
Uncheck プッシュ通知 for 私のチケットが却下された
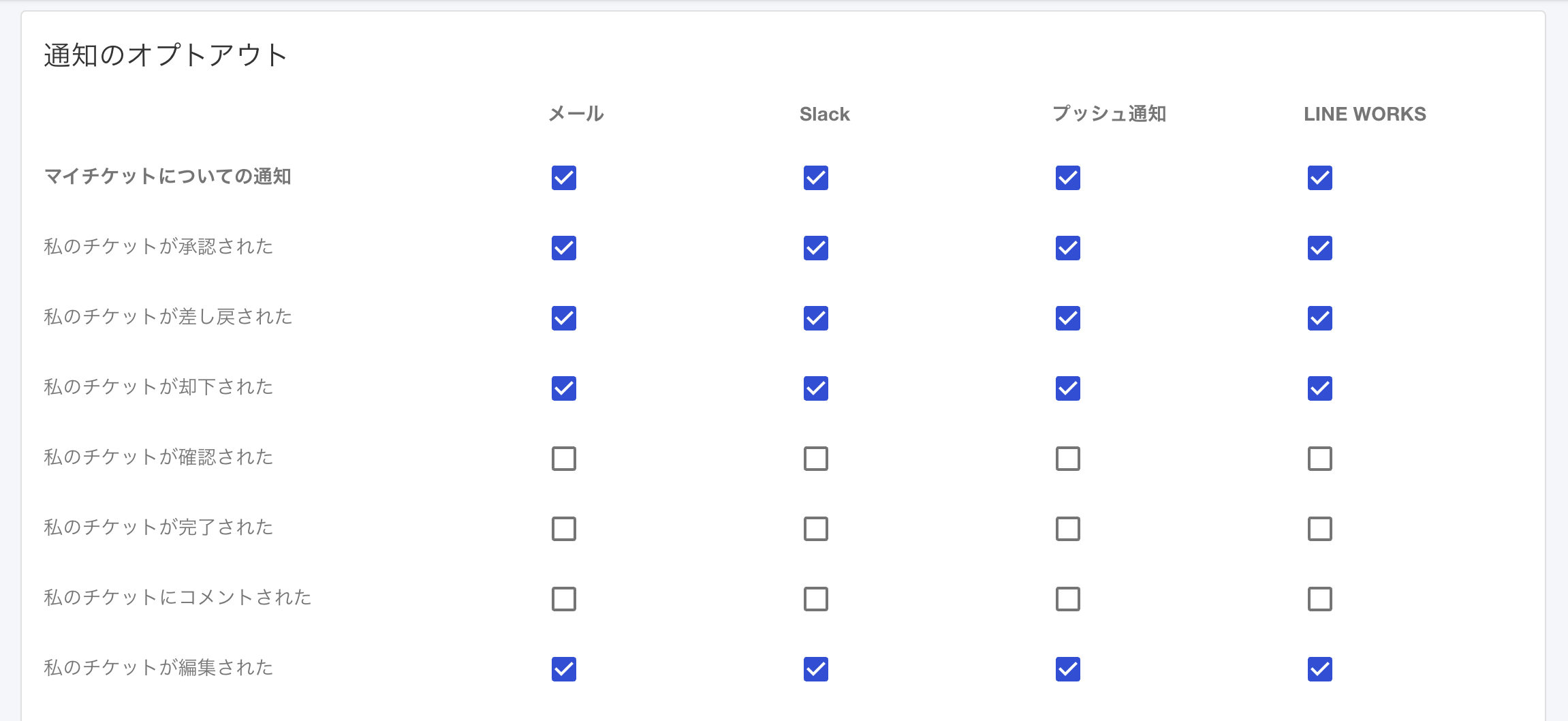[1068, 388]
